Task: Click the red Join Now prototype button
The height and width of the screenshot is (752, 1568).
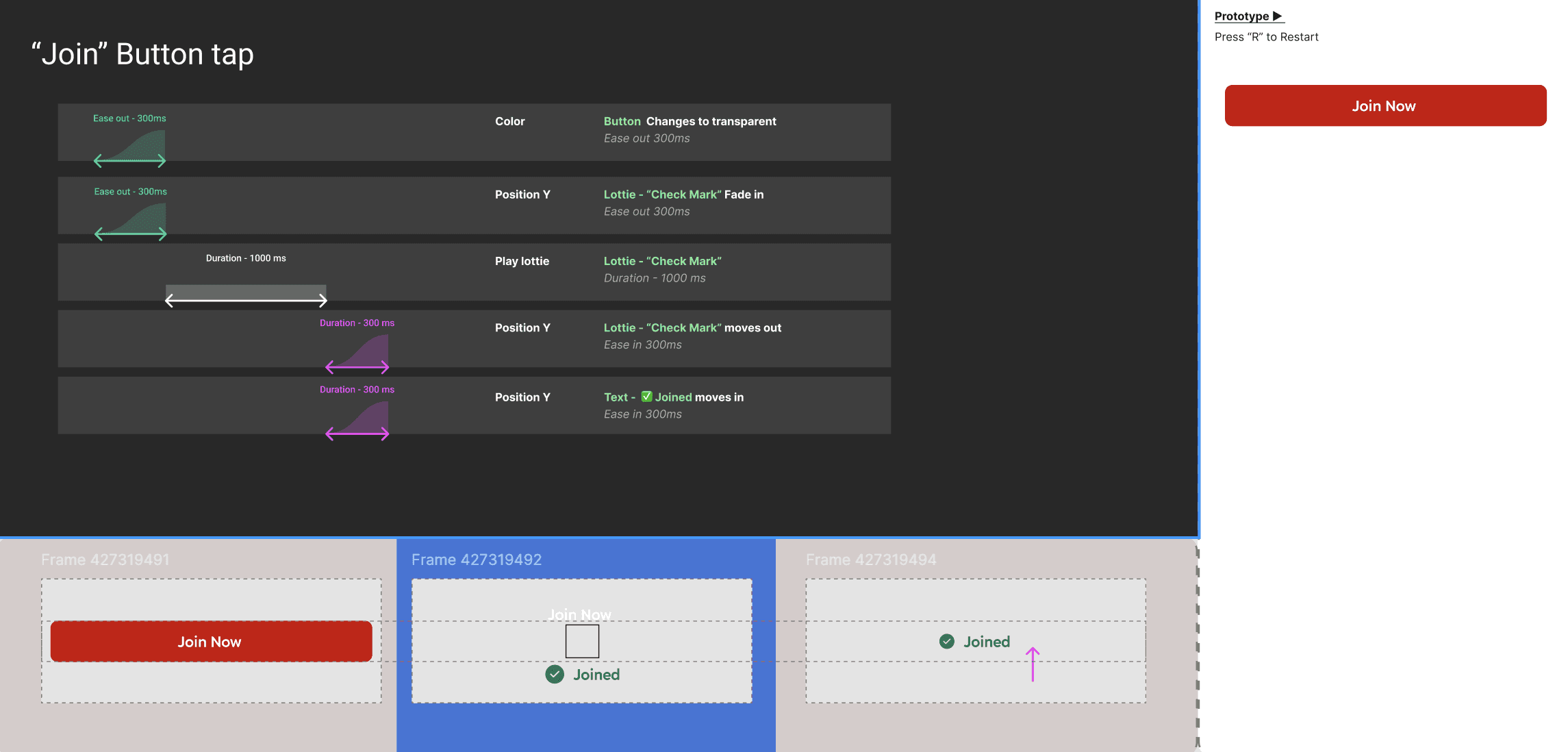Action: pos(1384,105)
